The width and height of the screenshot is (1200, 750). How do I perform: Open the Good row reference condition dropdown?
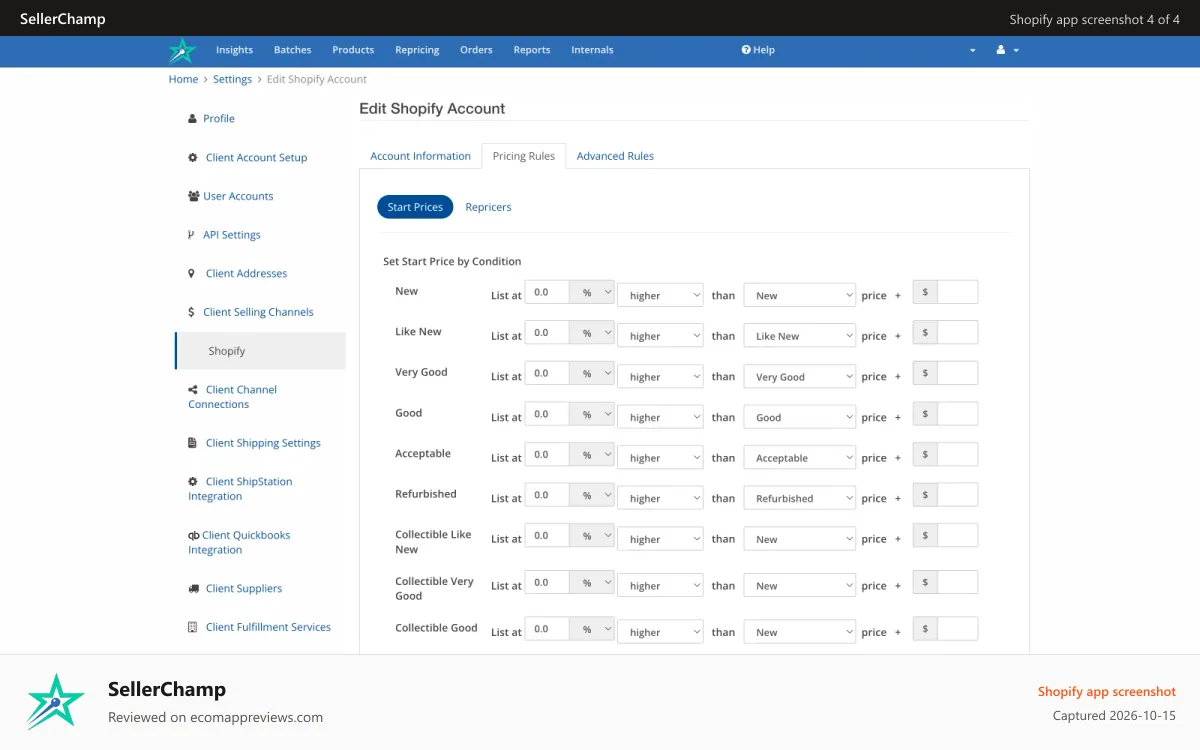point(800,417)
